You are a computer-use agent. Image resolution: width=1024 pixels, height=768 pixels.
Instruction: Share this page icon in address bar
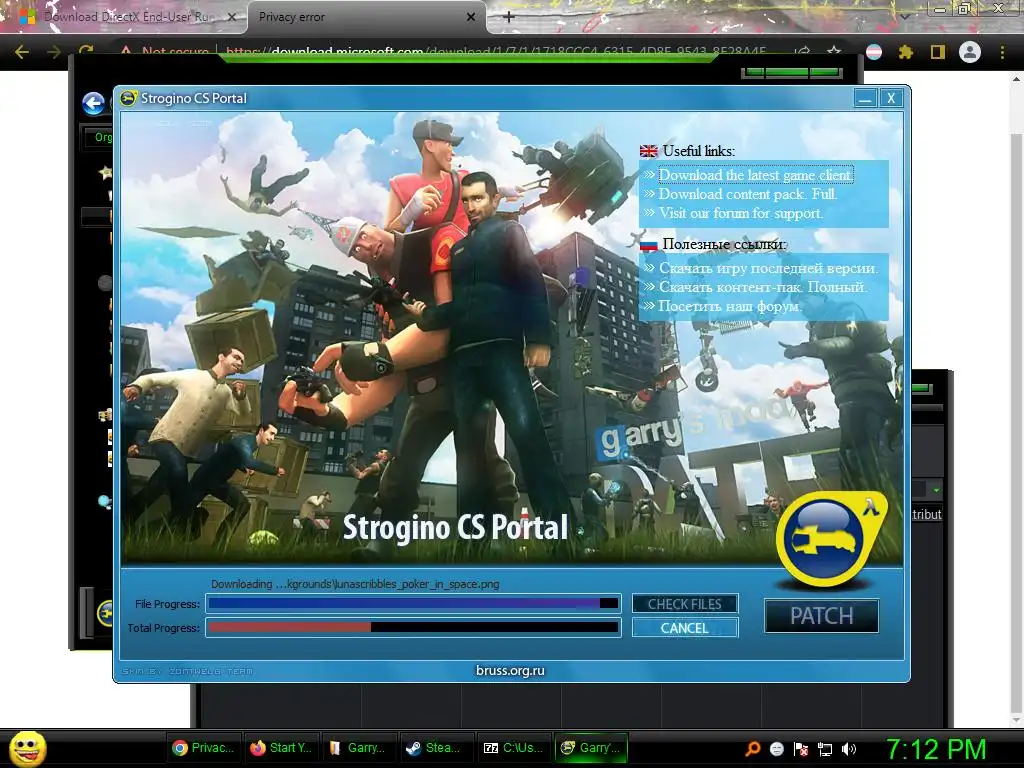click(802, 52)
